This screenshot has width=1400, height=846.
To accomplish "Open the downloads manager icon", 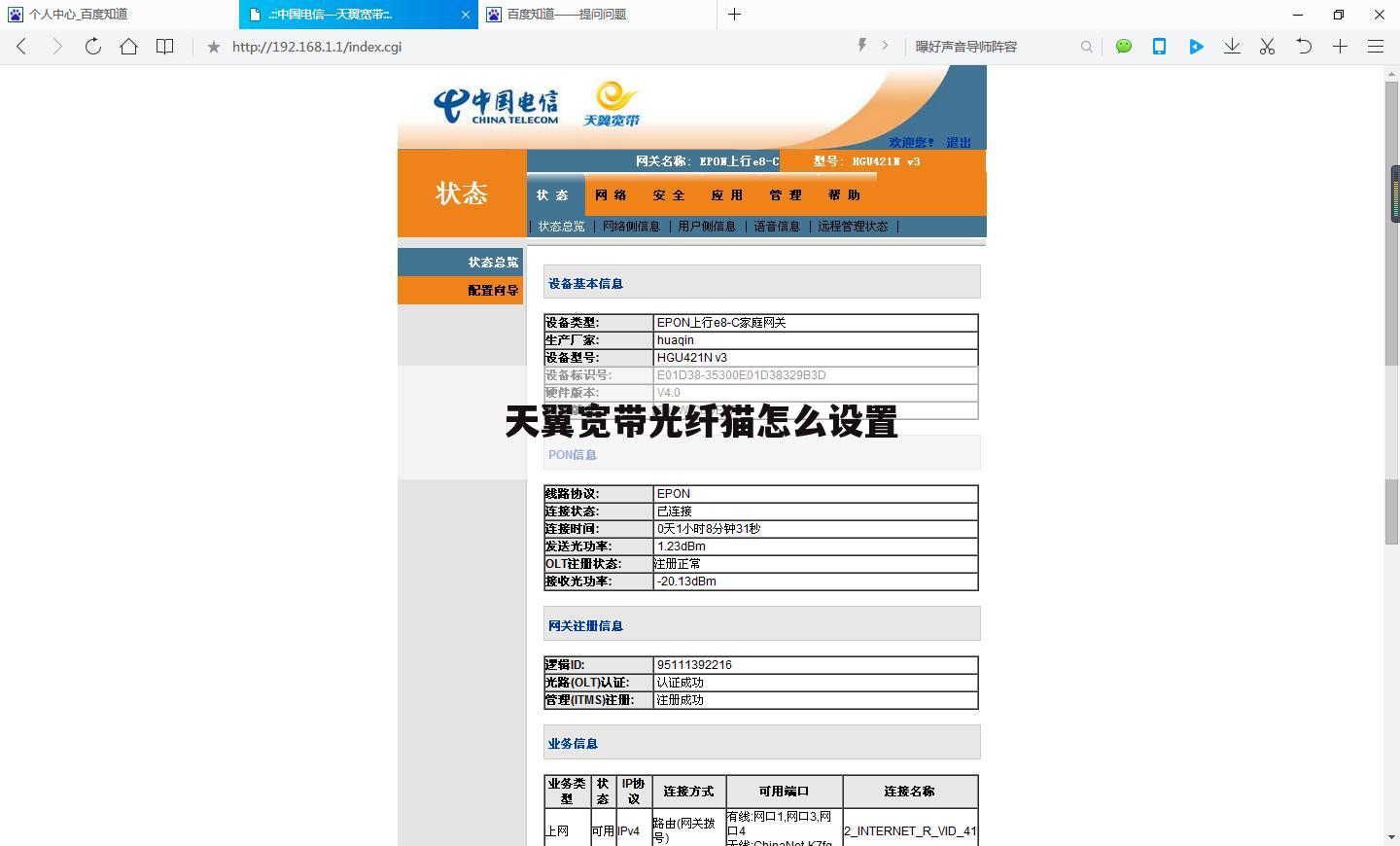I will click(x=1232, y=46).
